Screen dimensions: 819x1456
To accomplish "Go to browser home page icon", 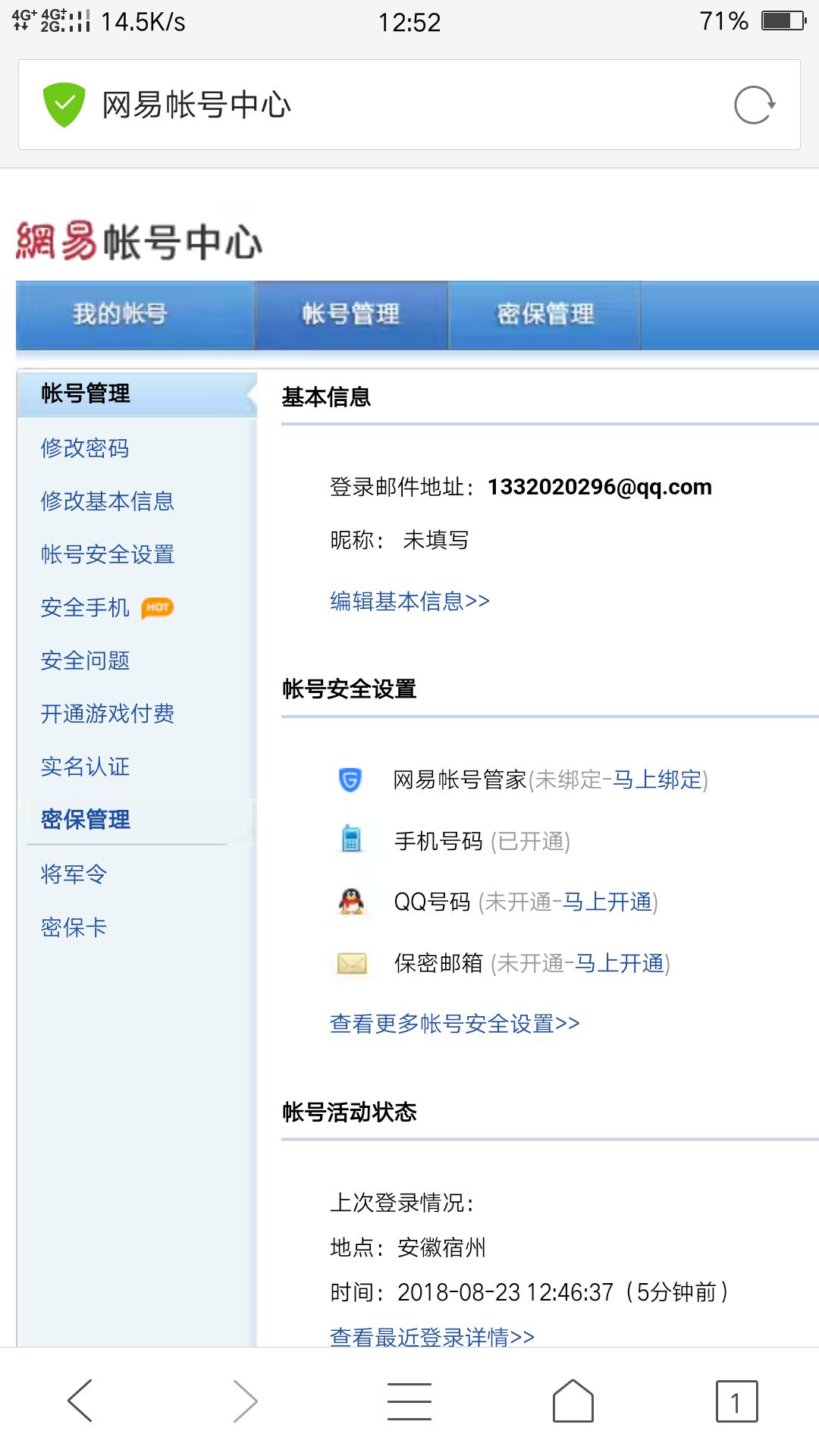I will (573, 1400).
